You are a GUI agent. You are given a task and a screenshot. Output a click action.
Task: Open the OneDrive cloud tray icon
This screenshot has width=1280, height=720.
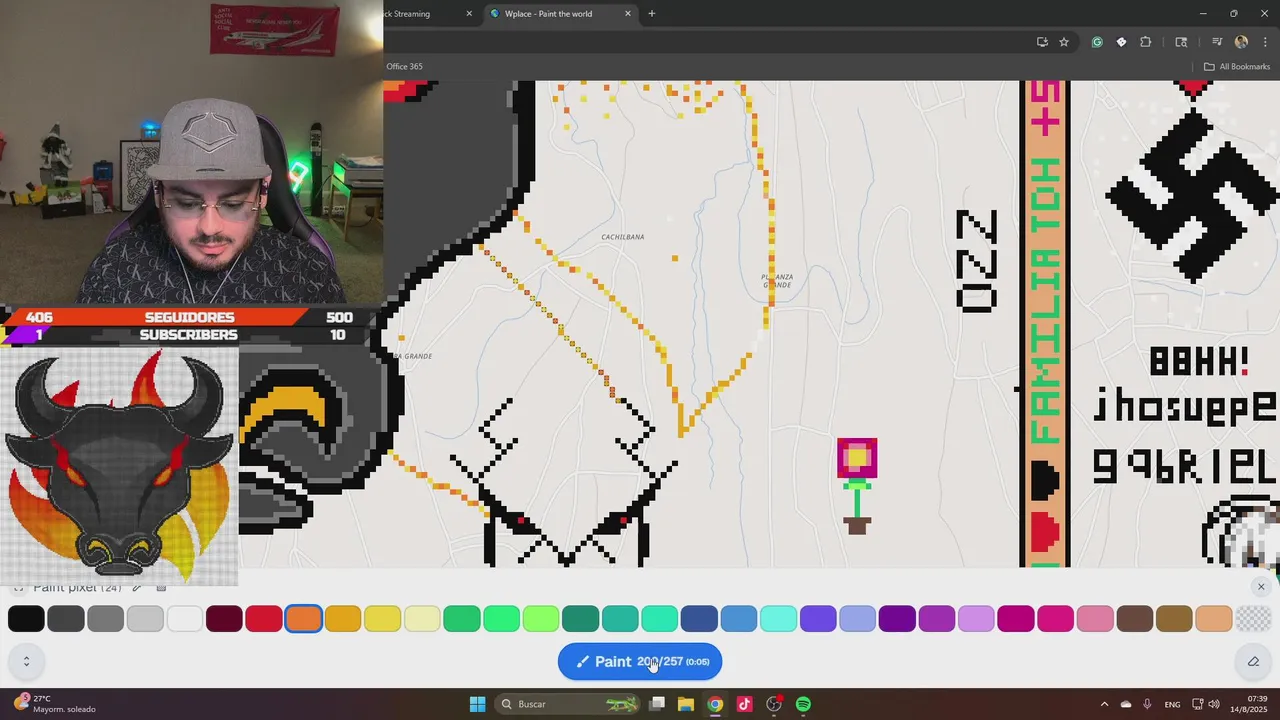[1126, 704]
